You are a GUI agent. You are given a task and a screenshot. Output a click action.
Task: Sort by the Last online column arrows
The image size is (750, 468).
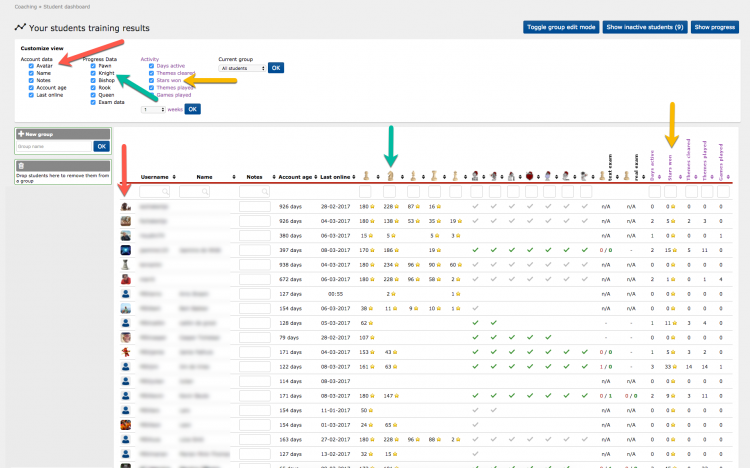tap(353, 177)
